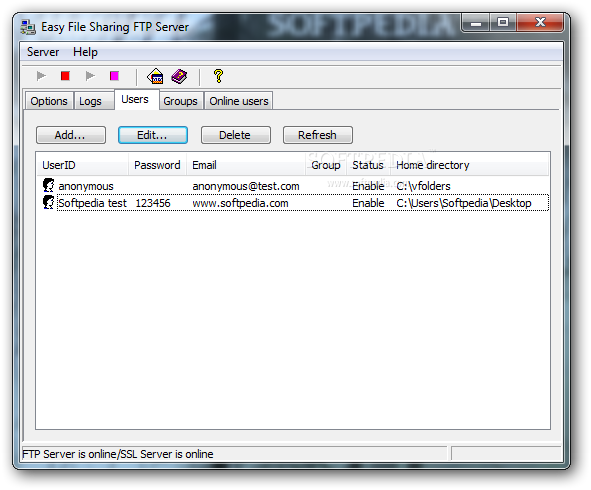This screenshot has height=490, width=591.
Task: Click the app icon in the title bar
Action: (28, 27)
